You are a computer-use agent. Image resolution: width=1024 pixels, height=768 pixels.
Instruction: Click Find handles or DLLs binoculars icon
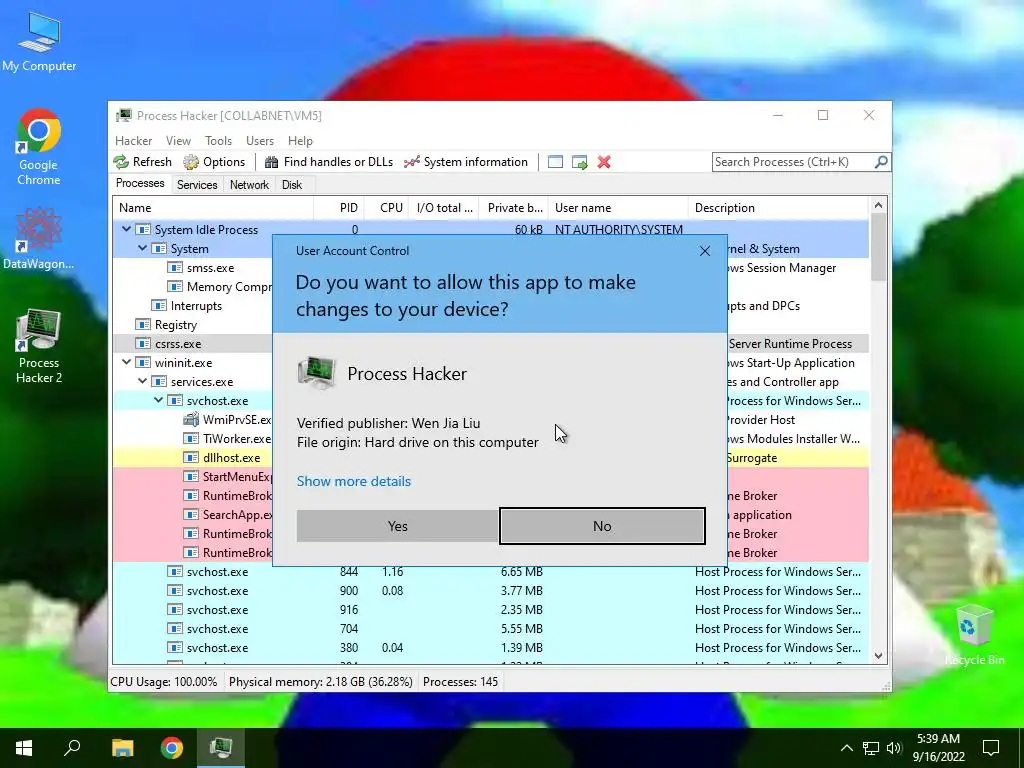coord(271,162)
